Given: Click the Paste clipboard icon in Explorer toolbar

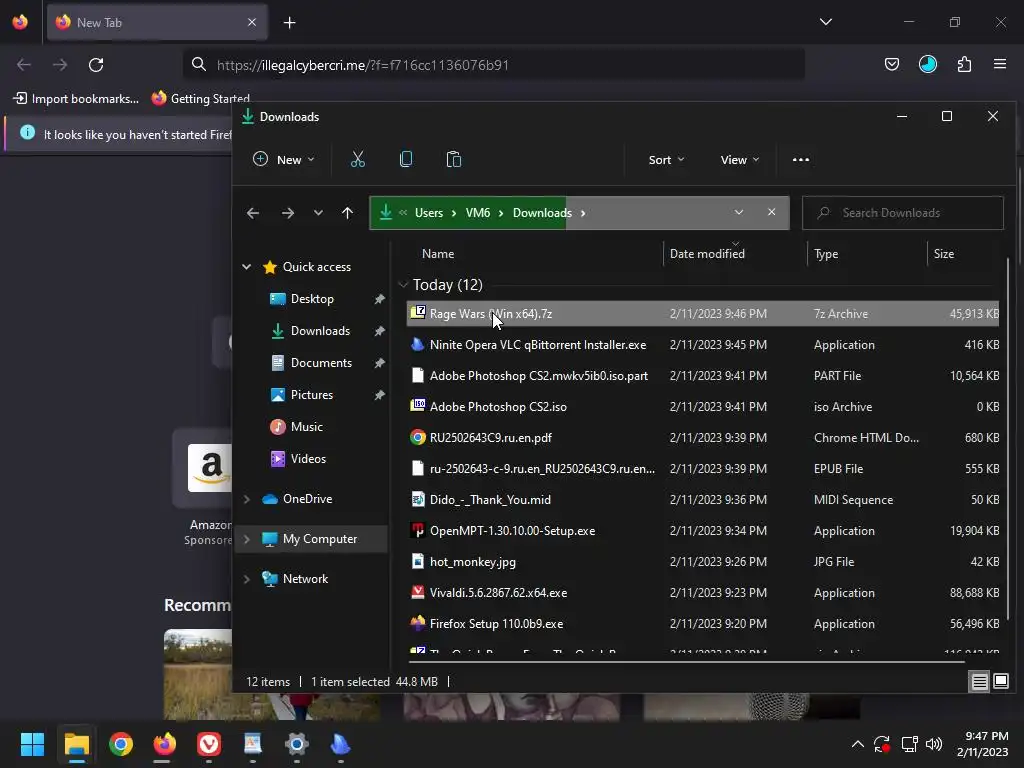Looking at the screenshot, I should coord(454,159).
